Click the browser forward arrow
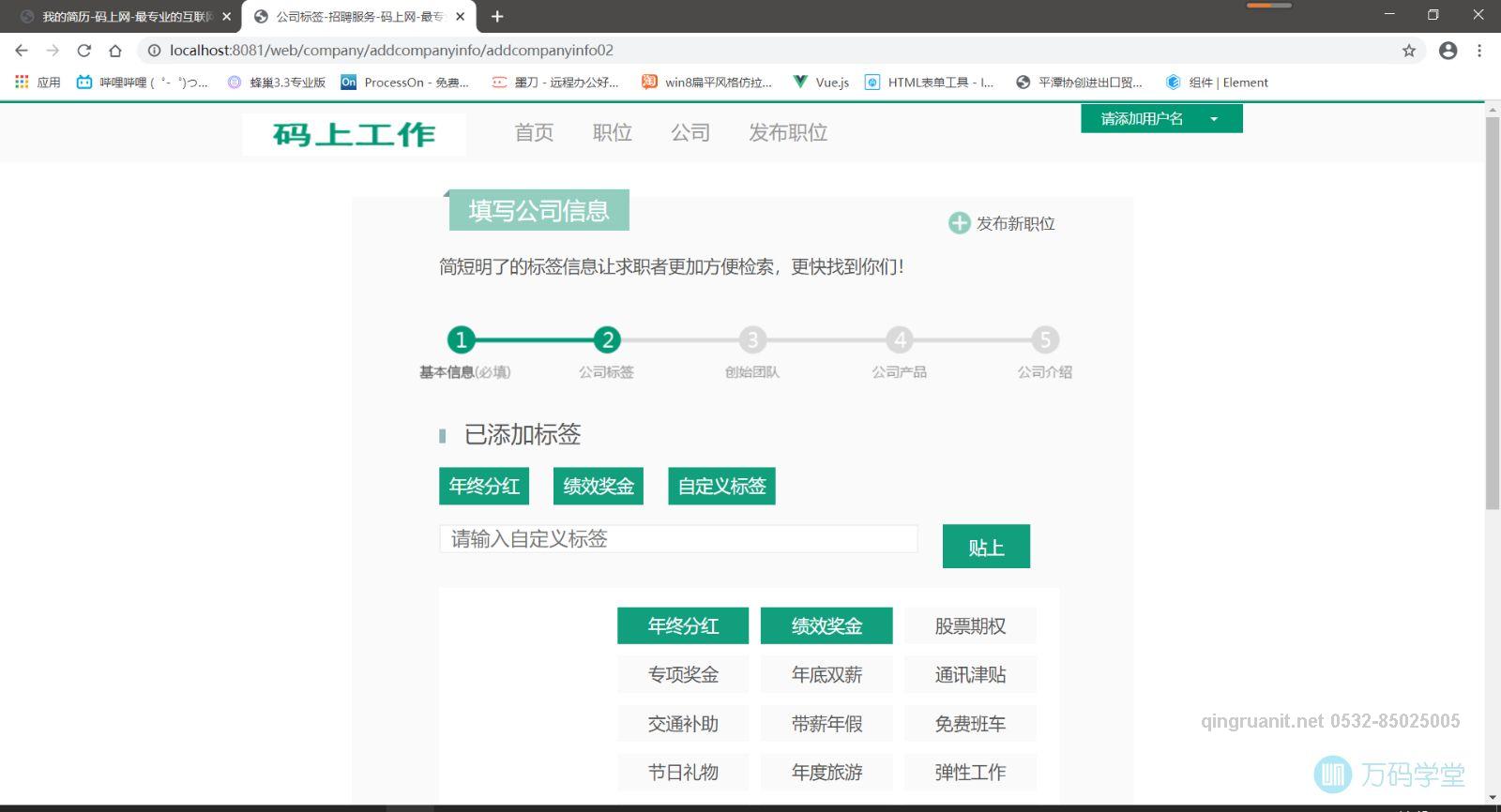This screenshot has height=812, width=1501. pos(53,51)
